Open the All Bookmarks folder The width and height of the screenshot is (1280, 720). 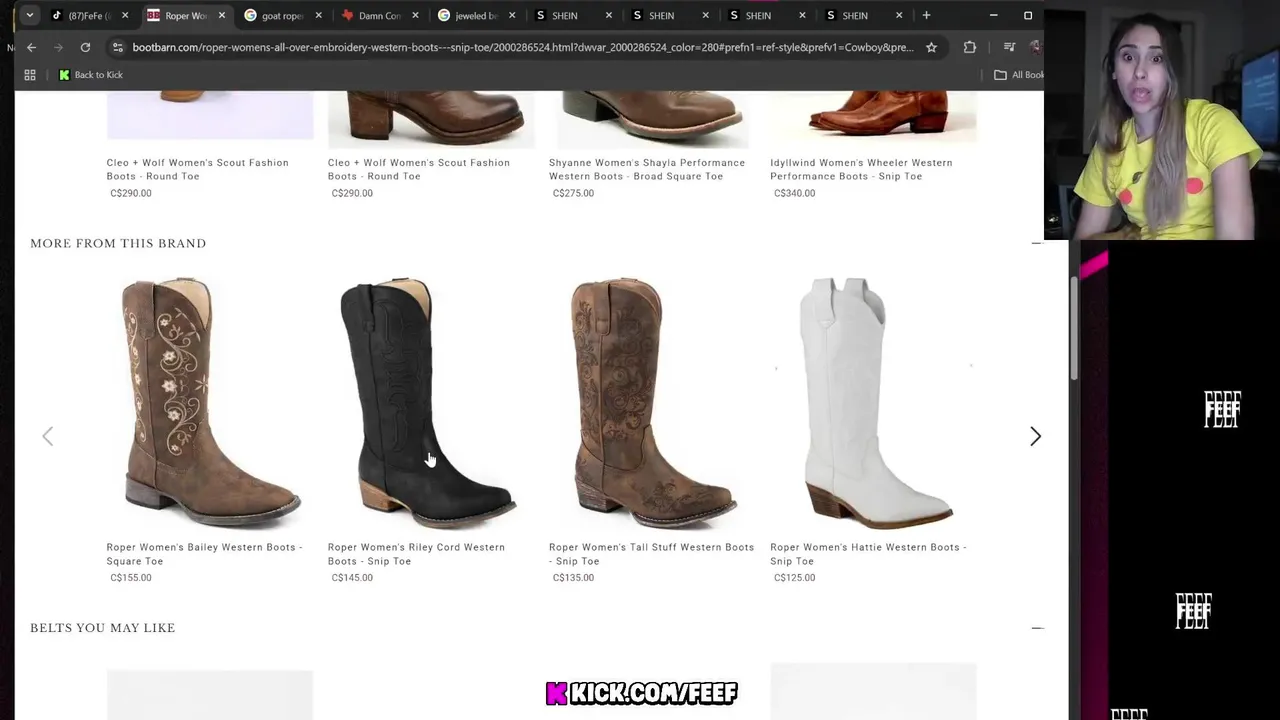point(1018,75)
